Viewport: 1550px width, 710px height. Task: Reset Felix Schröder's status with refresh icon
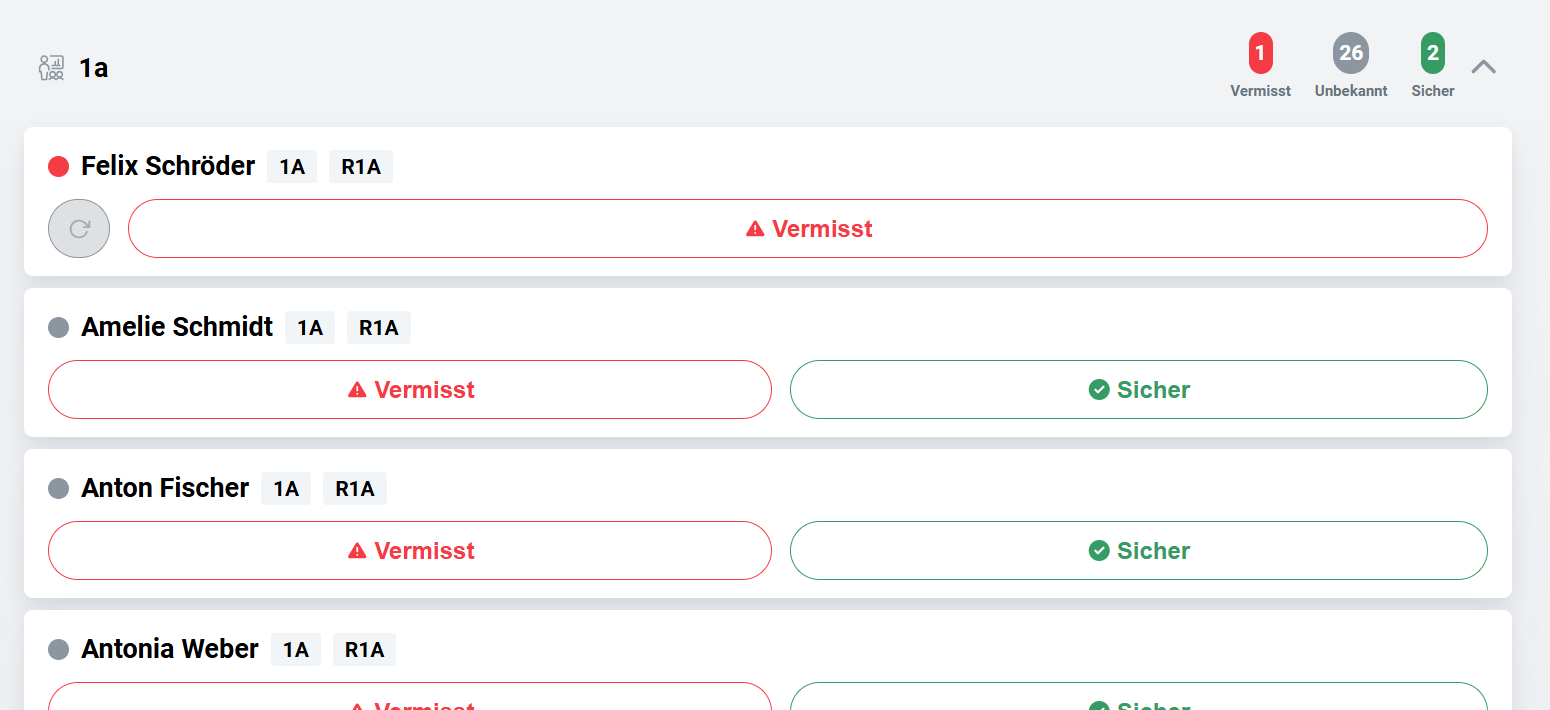[x=79, y=229]
